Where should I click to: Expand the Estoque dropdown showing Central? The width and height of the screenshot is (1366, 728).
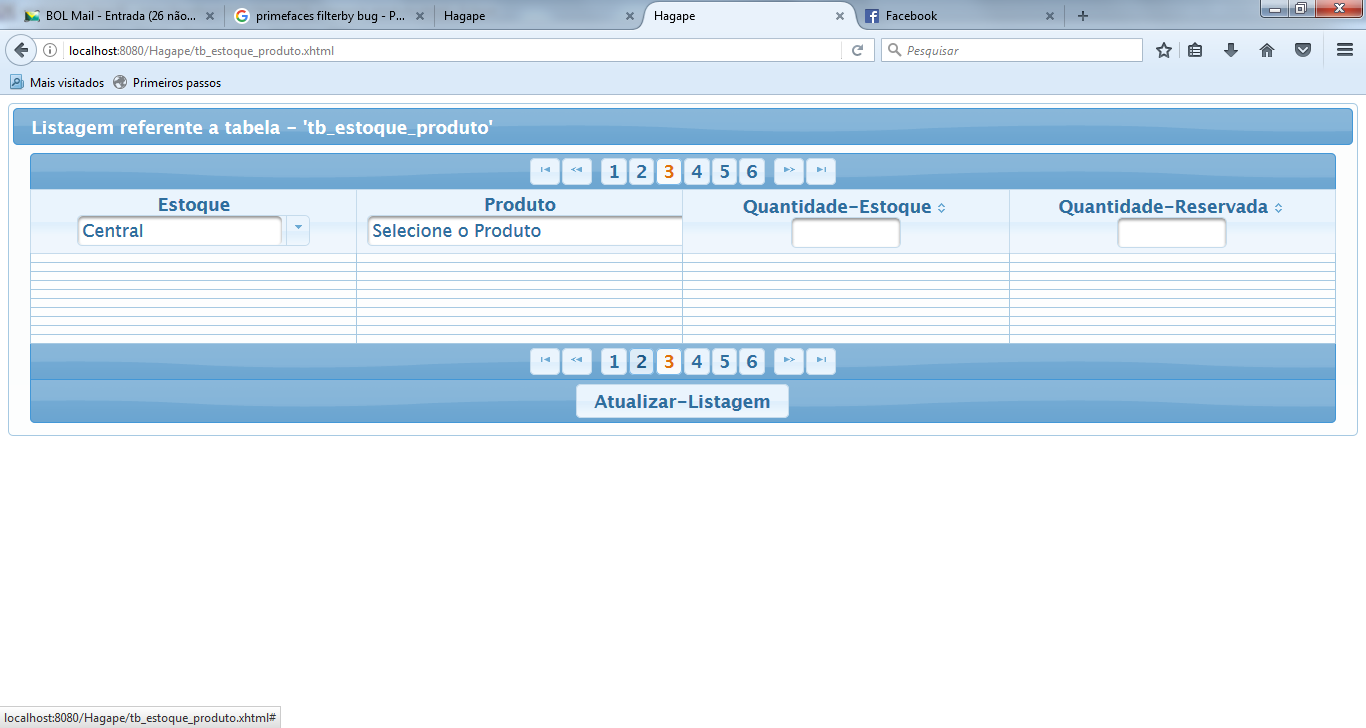(x=298, y=231)
